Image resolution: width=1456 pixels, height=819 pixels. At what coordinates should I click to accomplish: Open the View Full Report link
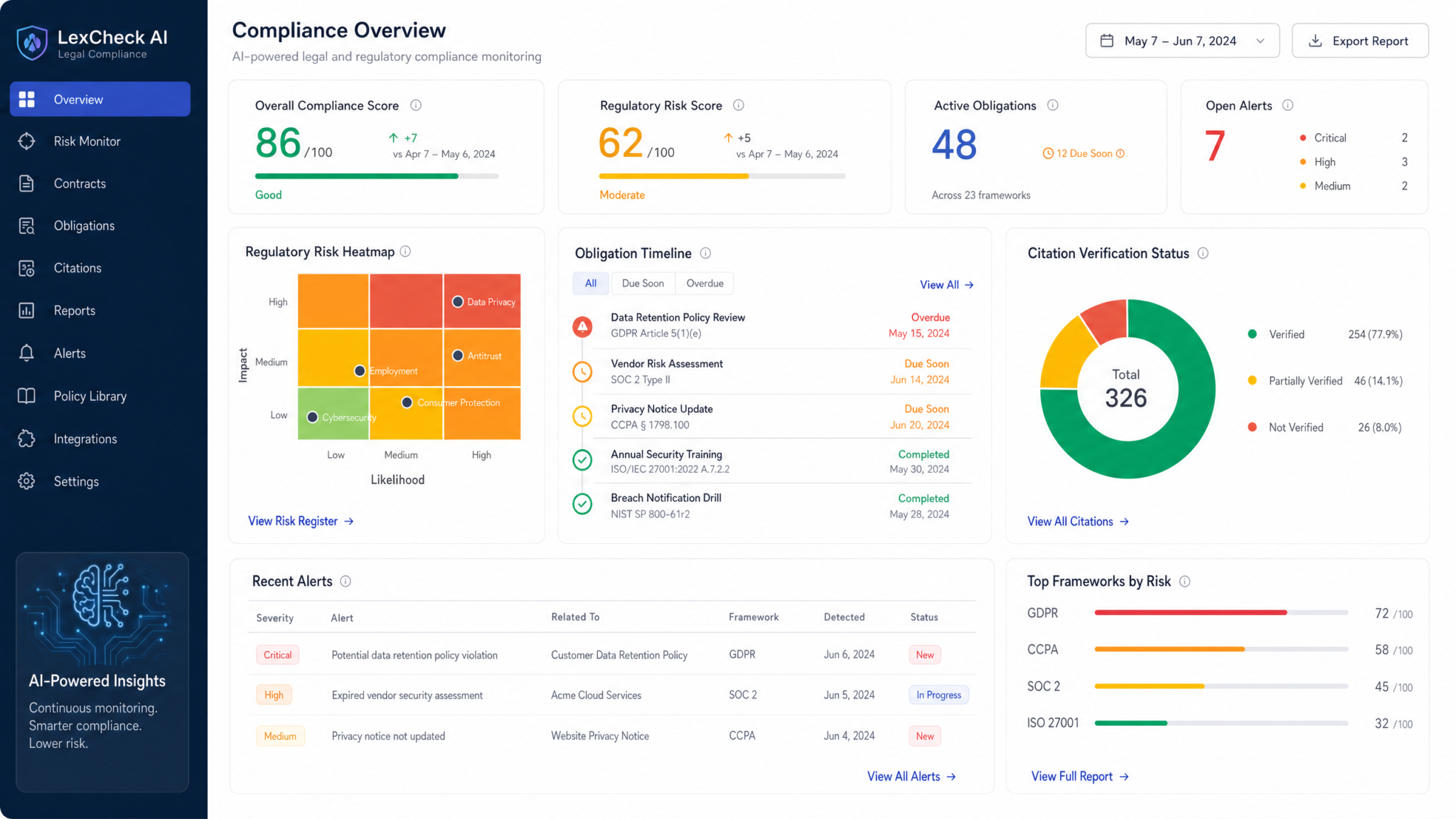tap(1080, 776)
